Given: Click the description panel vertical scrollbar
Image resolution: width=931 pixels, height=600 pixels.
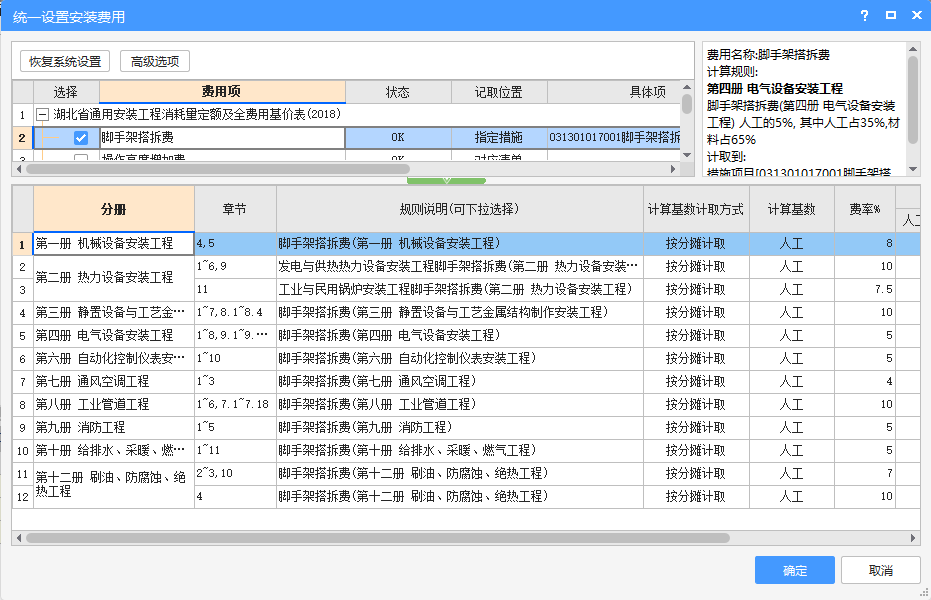Looking at the screenshot, I should point(913,100).
